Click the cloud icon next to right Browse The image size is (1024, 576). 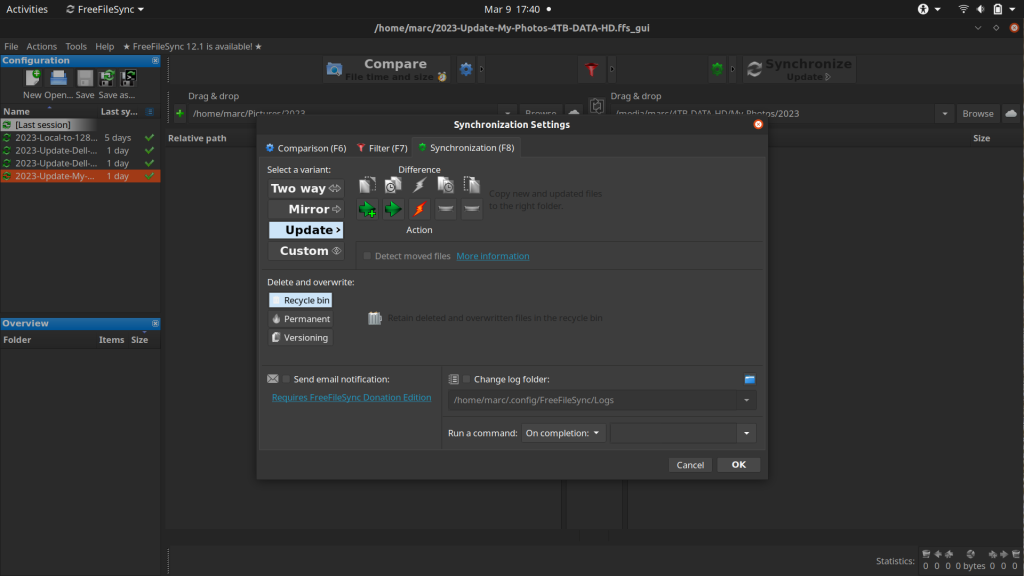point(1011,114)
